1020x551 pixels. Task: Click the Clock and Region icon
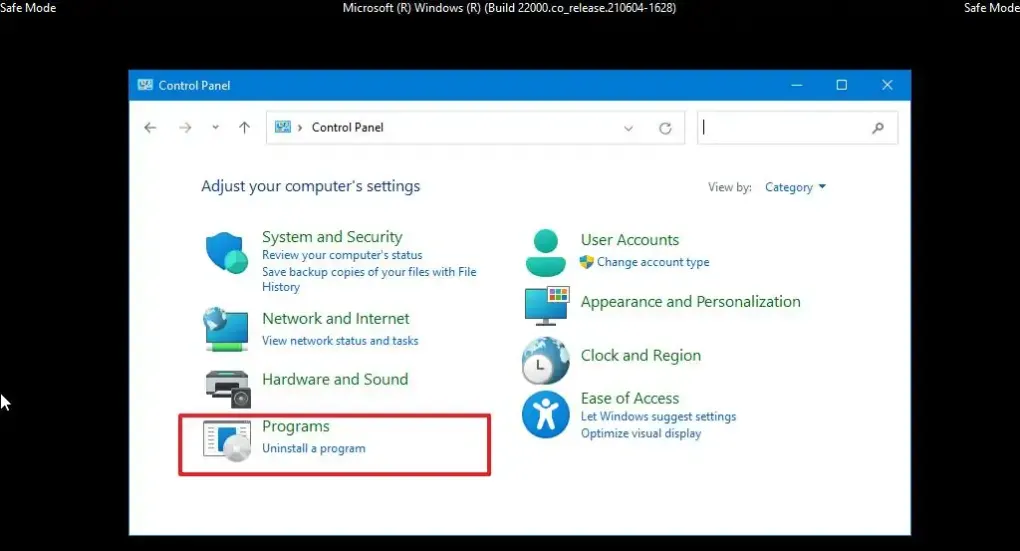click(545, 360)
